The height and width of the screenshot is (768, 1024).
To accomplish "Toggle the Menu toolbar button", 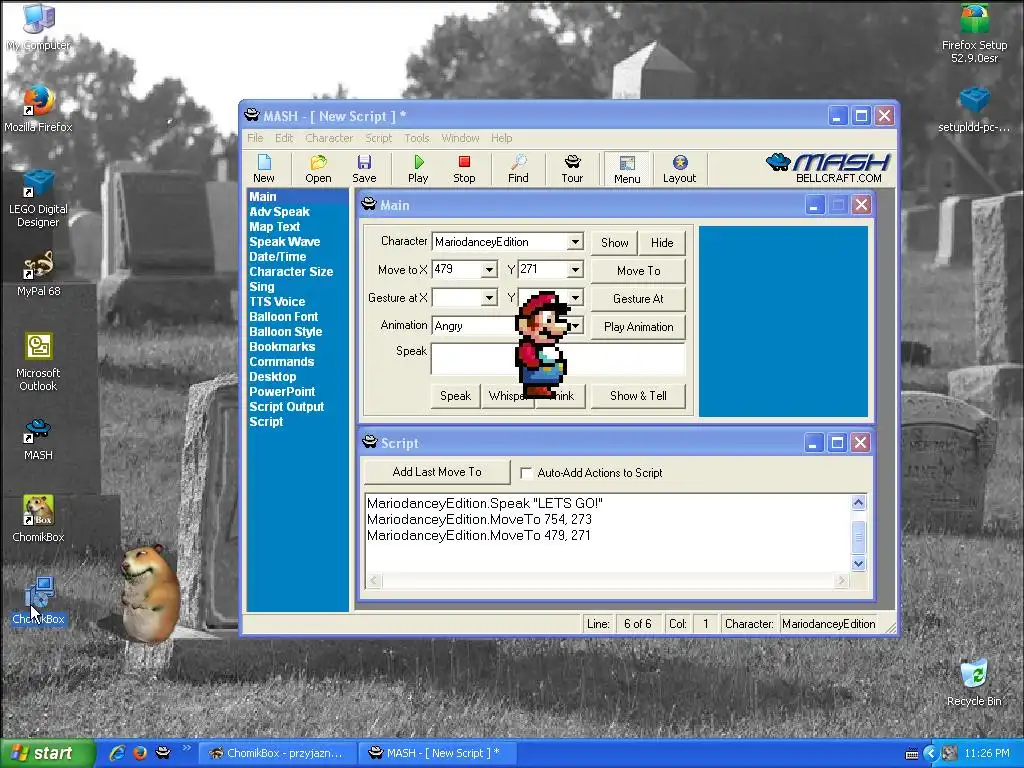I will point(627,168).
